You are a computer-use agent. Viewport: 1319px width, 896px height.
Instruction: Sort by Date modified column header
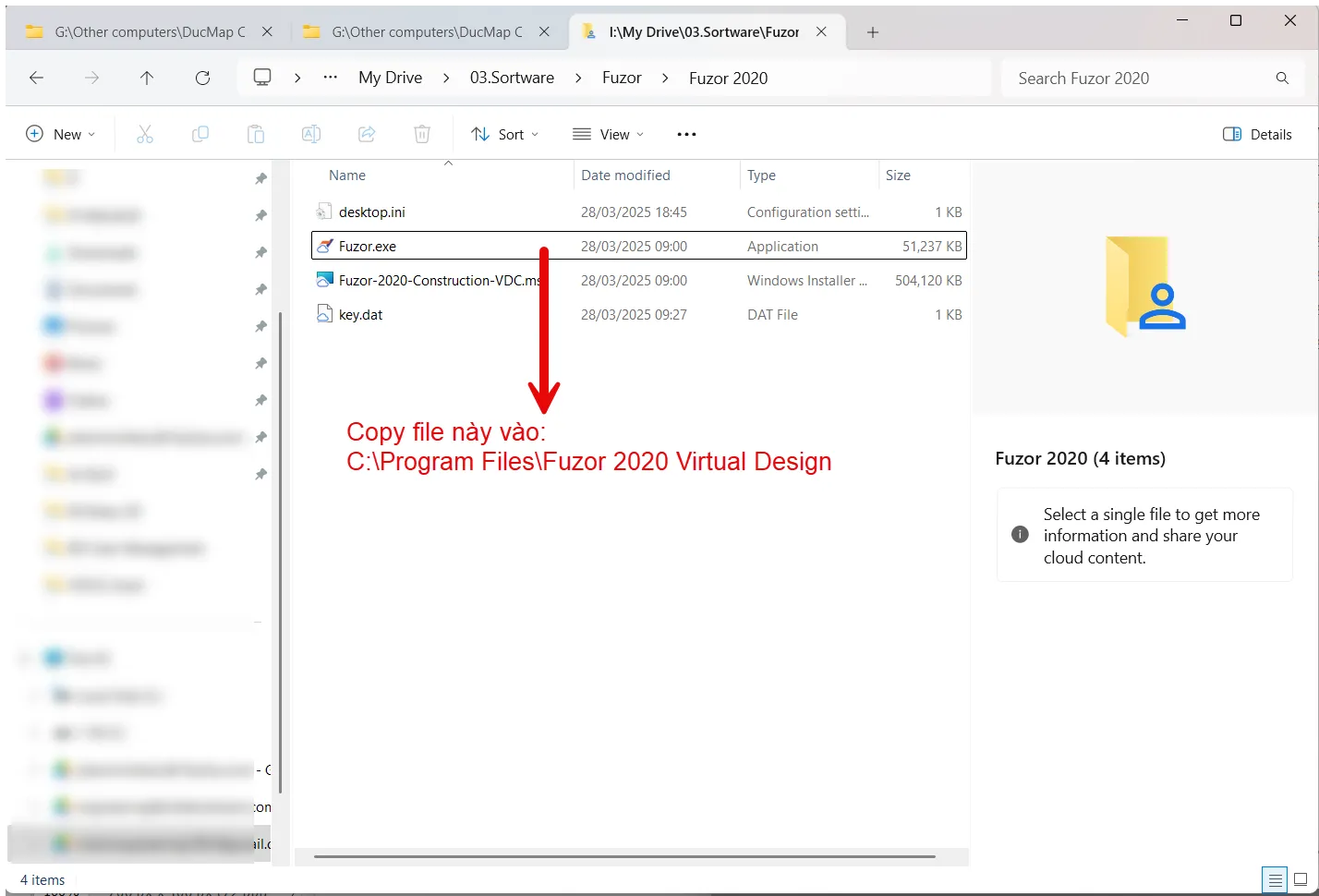click(x=625, y=176)
